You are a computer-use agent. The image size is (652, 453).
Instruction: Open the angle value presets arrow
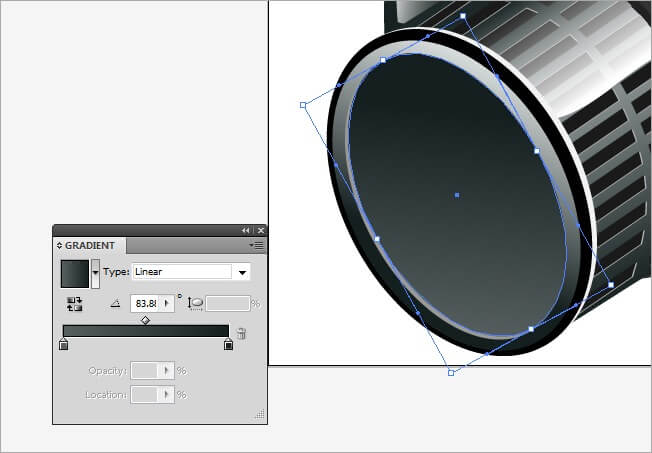pyautogui.click(x=167, y=304)
